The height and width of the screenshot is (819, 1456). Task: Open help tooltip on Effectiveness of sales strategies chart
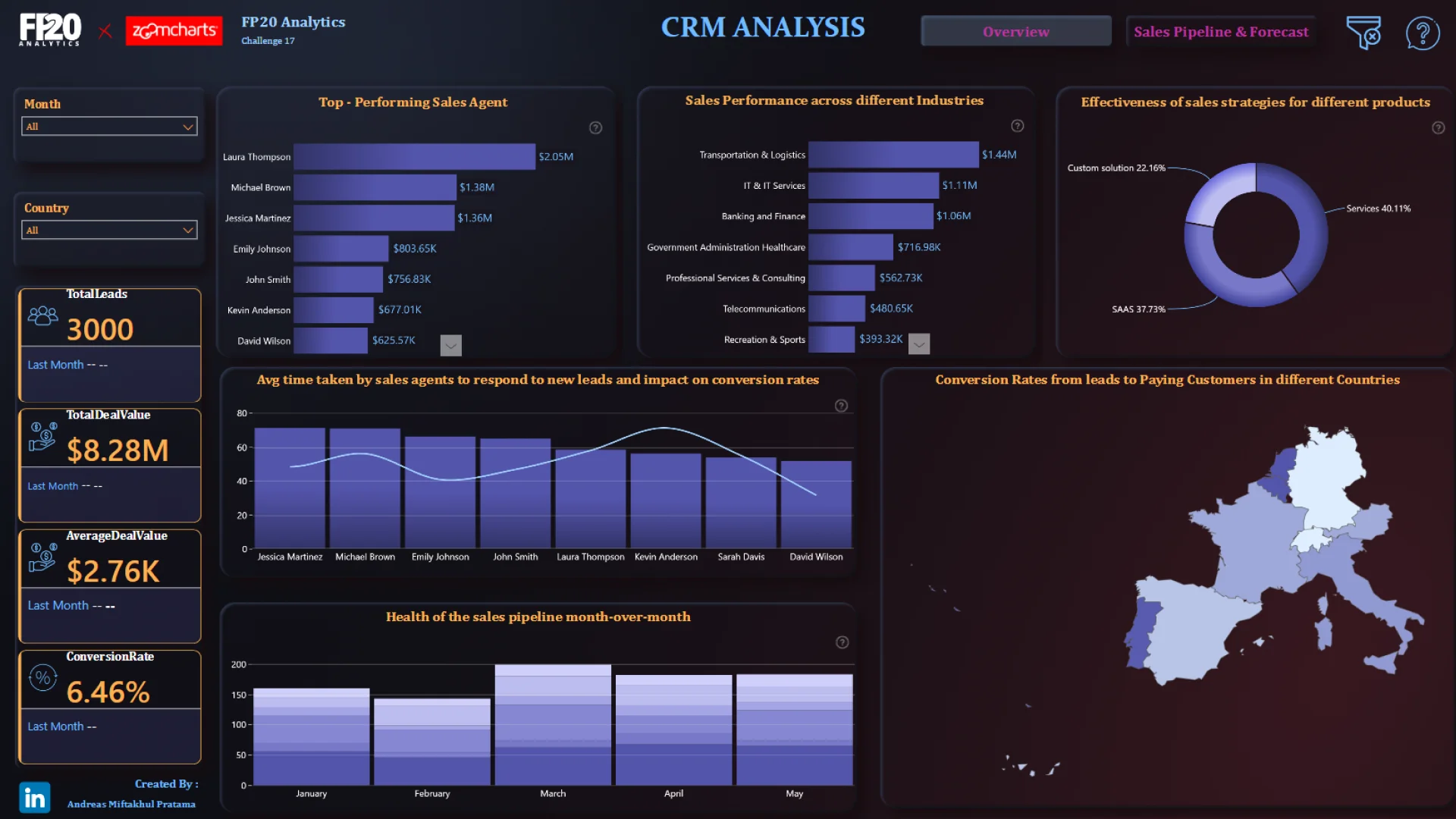point(1438,127)
